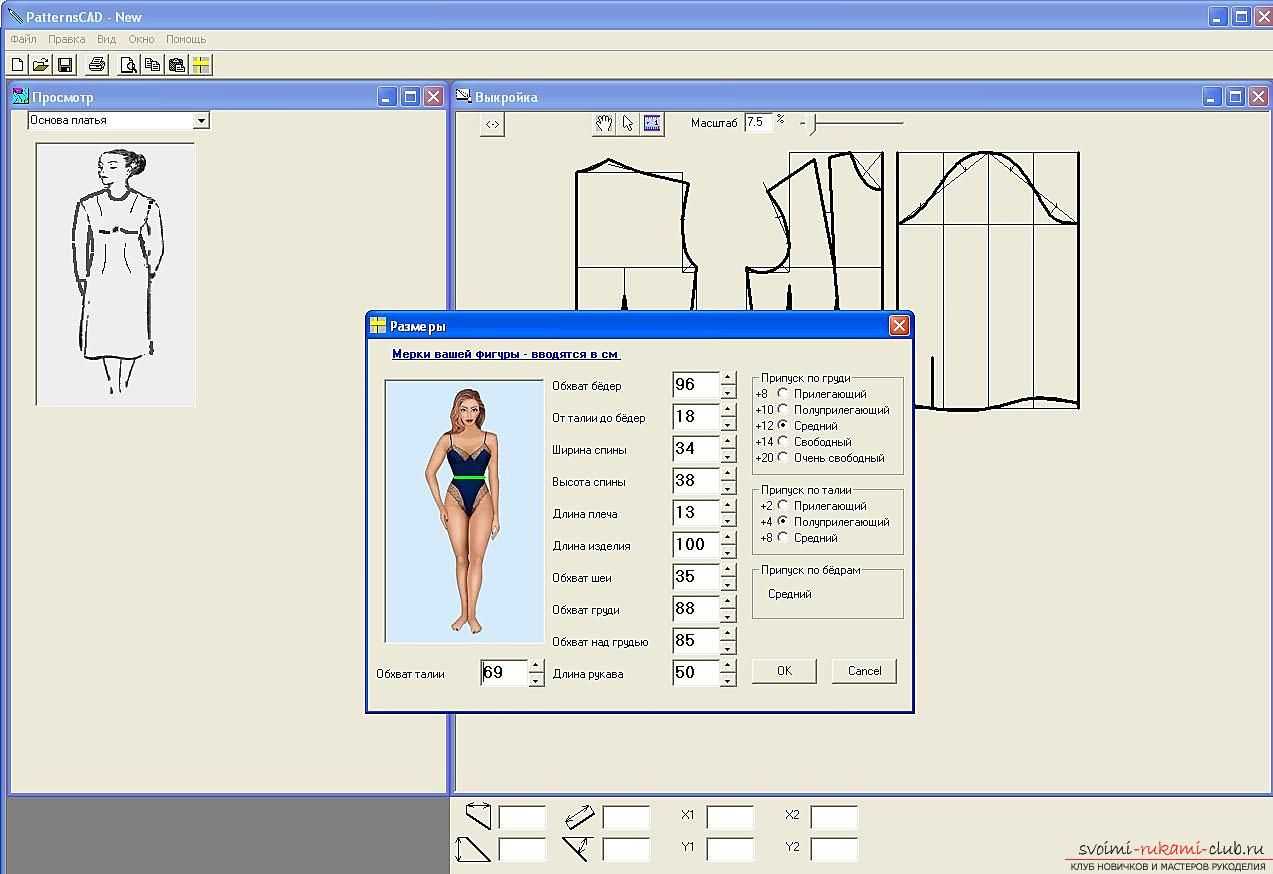Image resolution: width=1273 pixels, height=874 pixels.
Task: Select +4 Полуприлегающий waist allowance
Action: coord(783,522)
